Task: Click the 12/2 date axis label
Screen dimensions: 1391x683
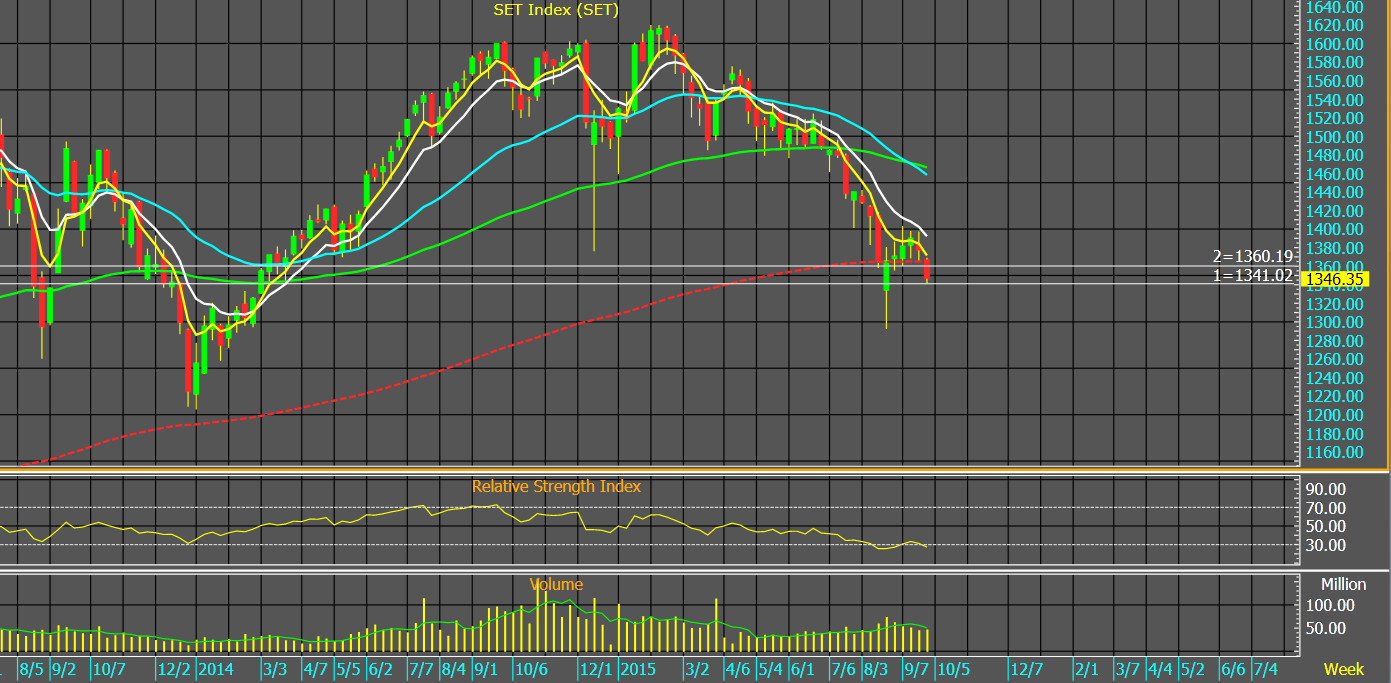Action: 174,668
